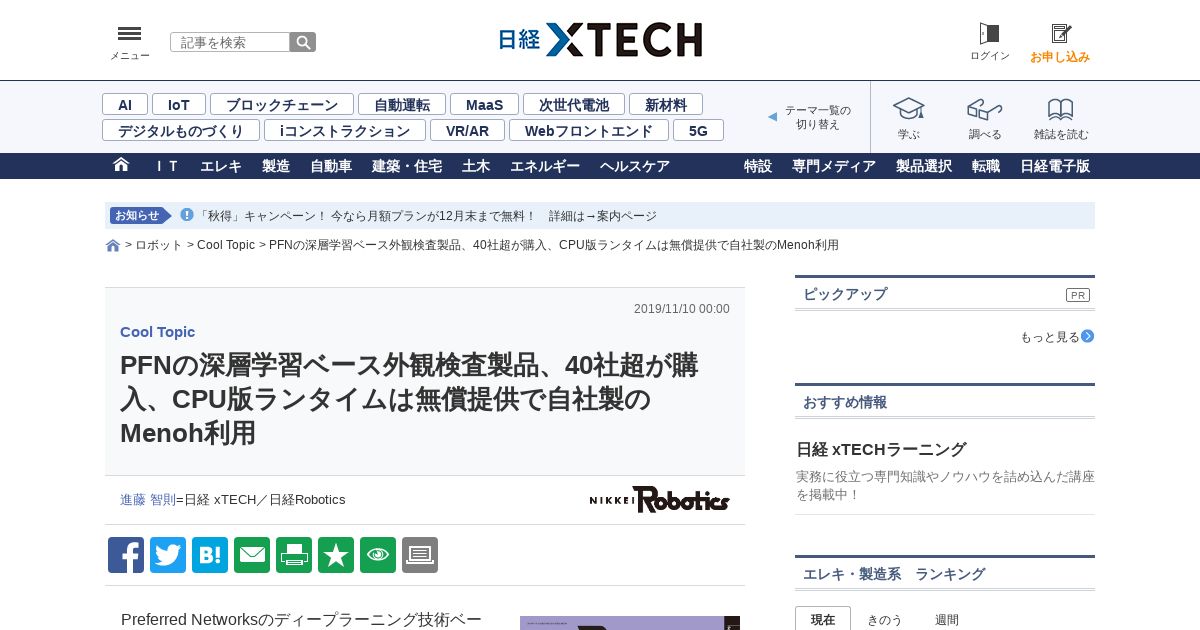Open the 日経電子版 menu item
Viewport: 1200px width, 630px height.
pos(1055,166)
